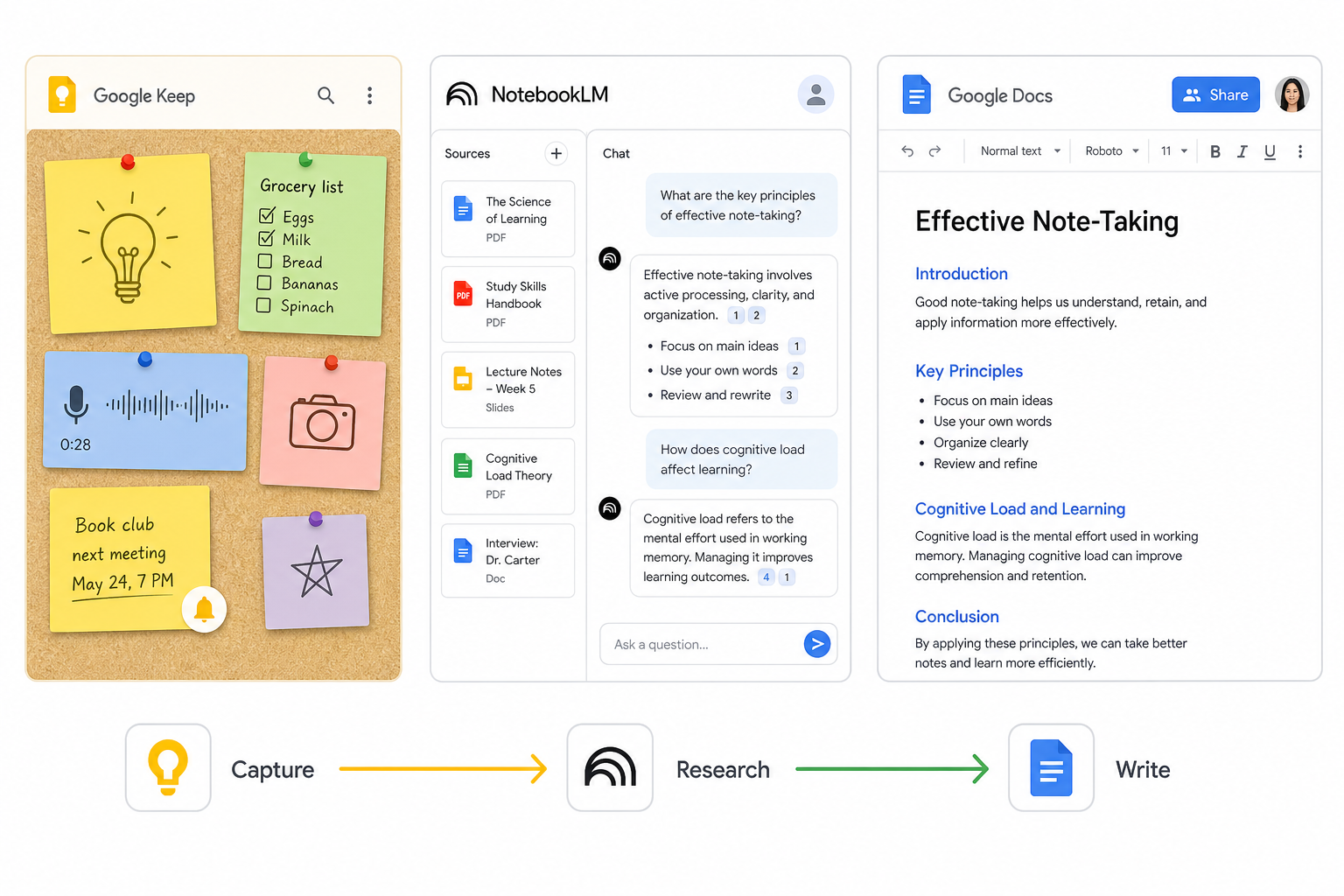Click the 0:28 voice note duration

(x=75, y=444)
